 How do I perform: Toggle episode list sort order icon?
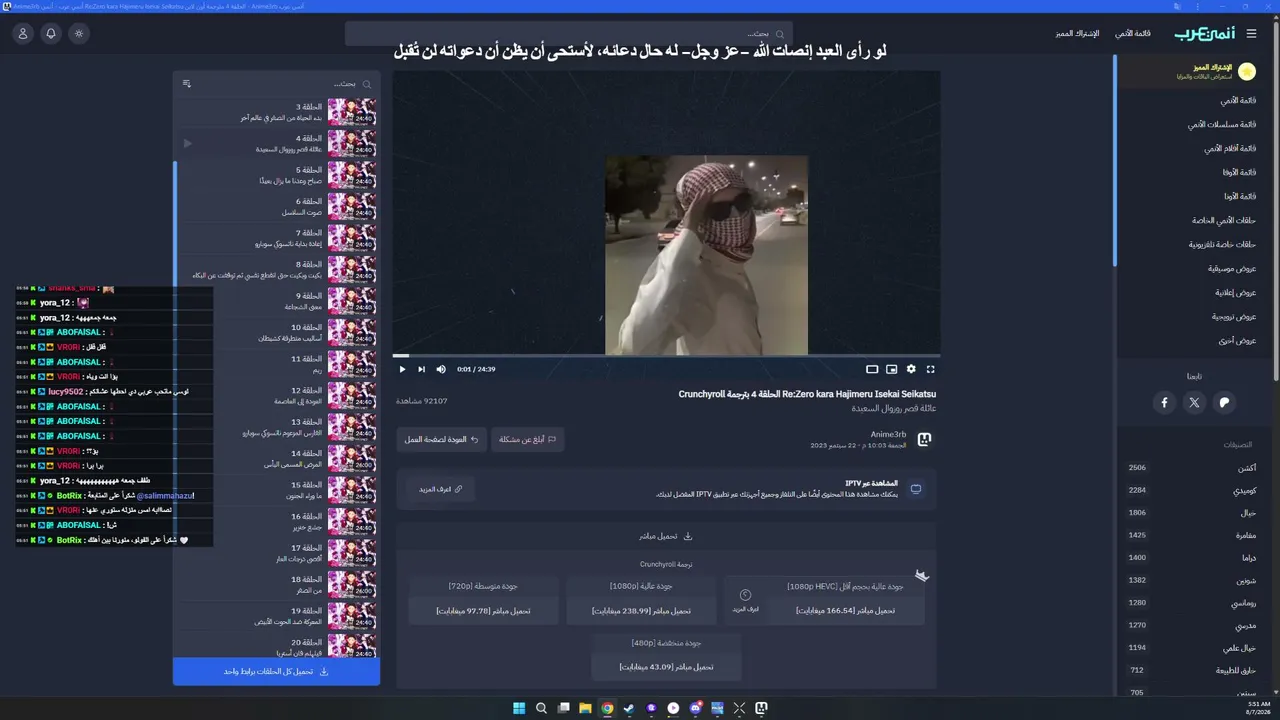tap(187, 84)
